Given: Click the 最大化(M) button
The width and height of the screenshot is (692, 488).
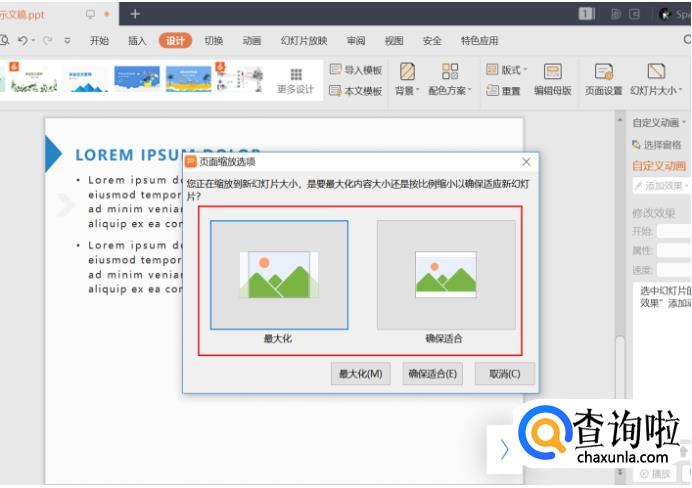Looking at the screenshot, I should click(x=361, y=374).
